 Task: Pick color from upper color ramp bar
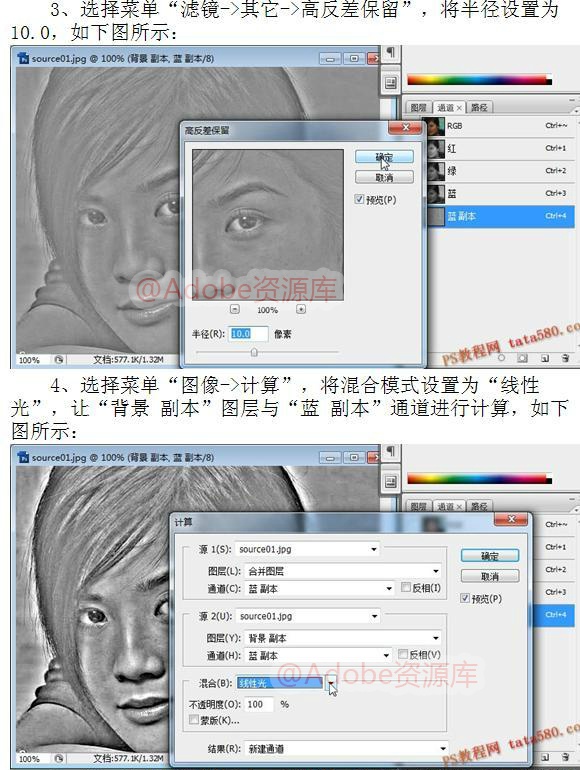click(479, 80)
